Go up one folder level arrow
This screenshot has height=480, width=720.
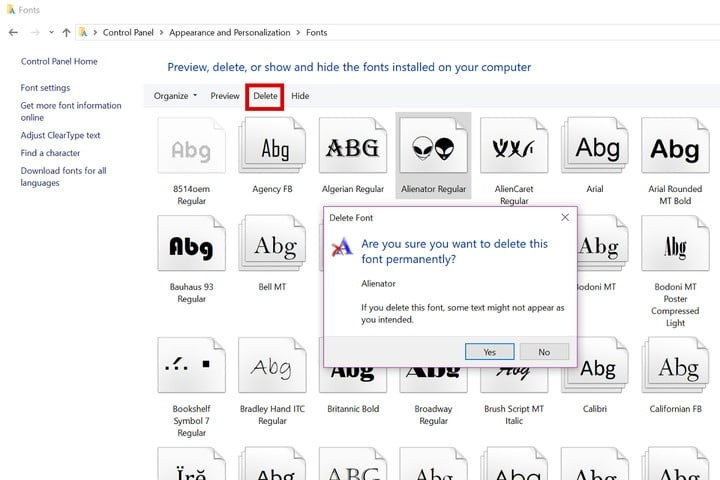tap(66, 32)
